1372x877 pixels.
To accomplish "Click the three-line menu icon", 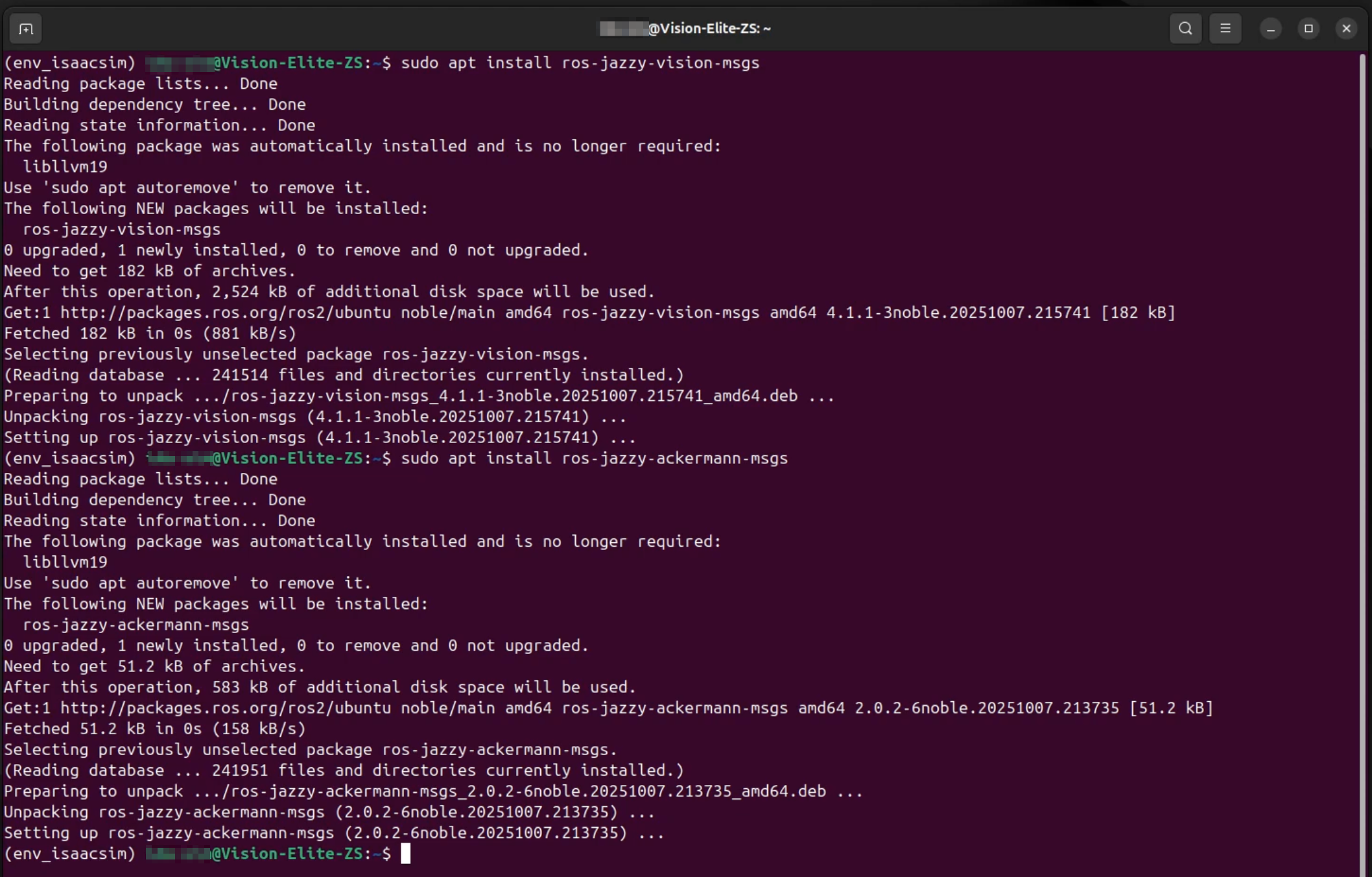I will coord(1225,28).
